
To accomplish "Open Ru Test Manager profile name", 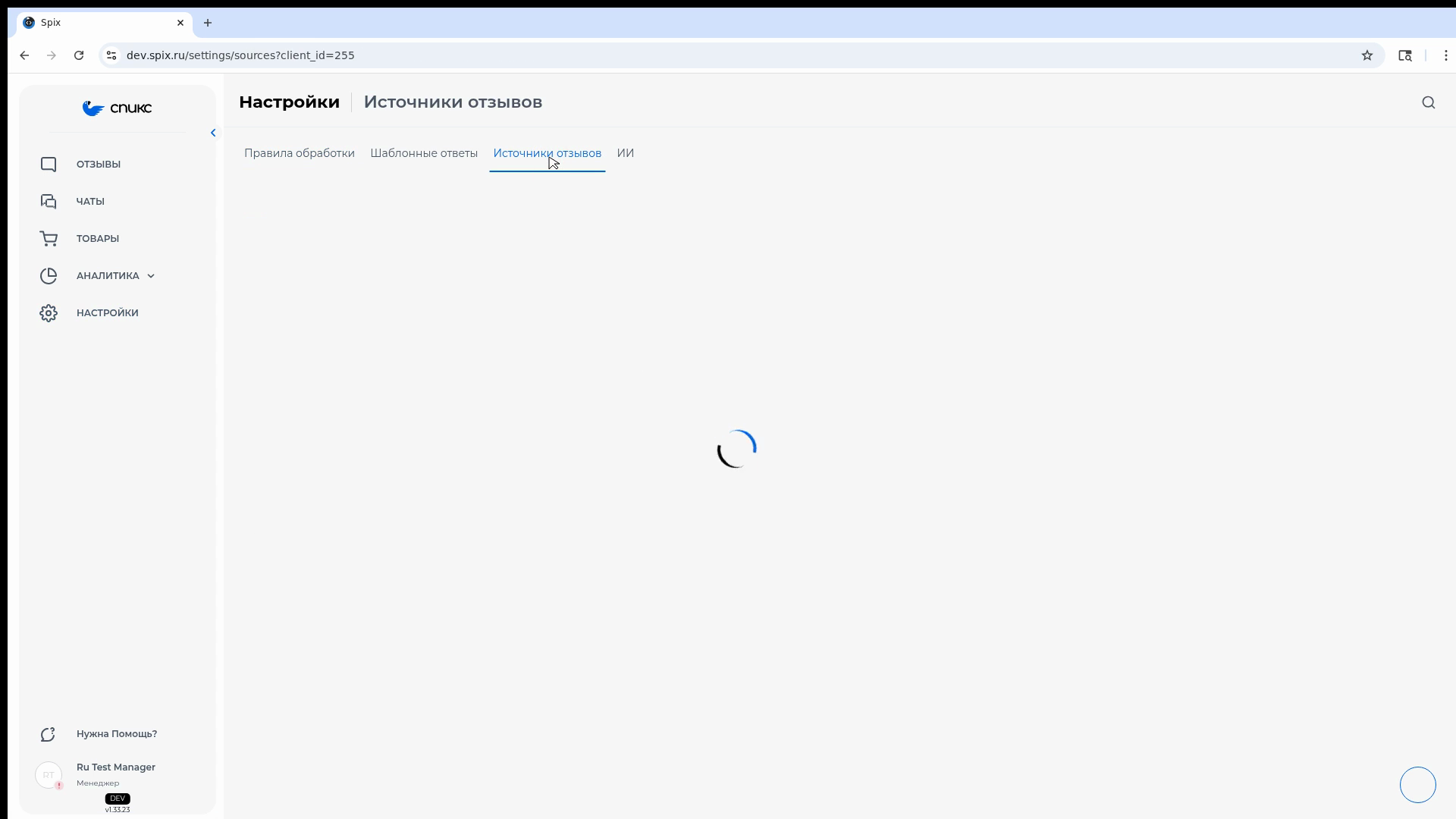I will [x=116, y=767].
